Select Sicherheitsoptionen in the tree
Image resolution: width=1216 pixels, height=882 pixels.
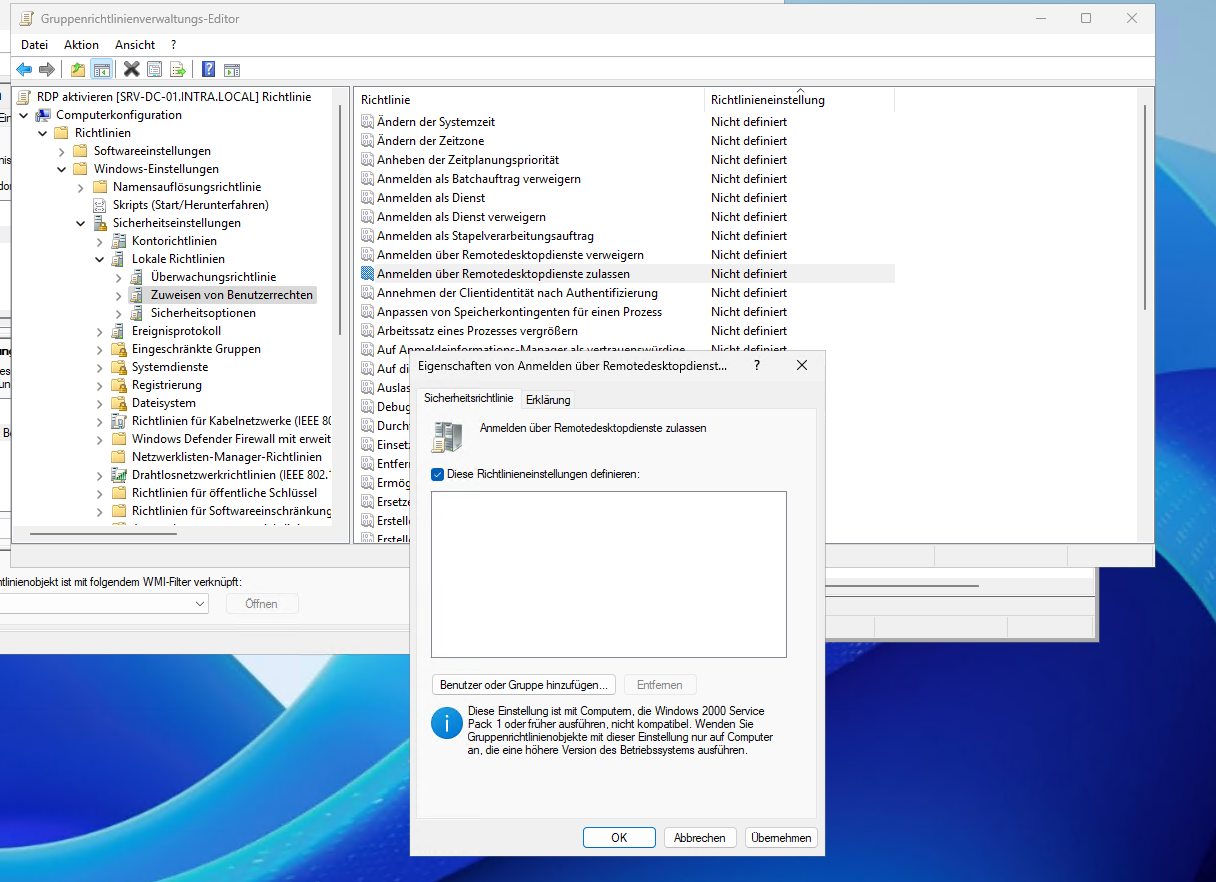click(x=202, y=313)
